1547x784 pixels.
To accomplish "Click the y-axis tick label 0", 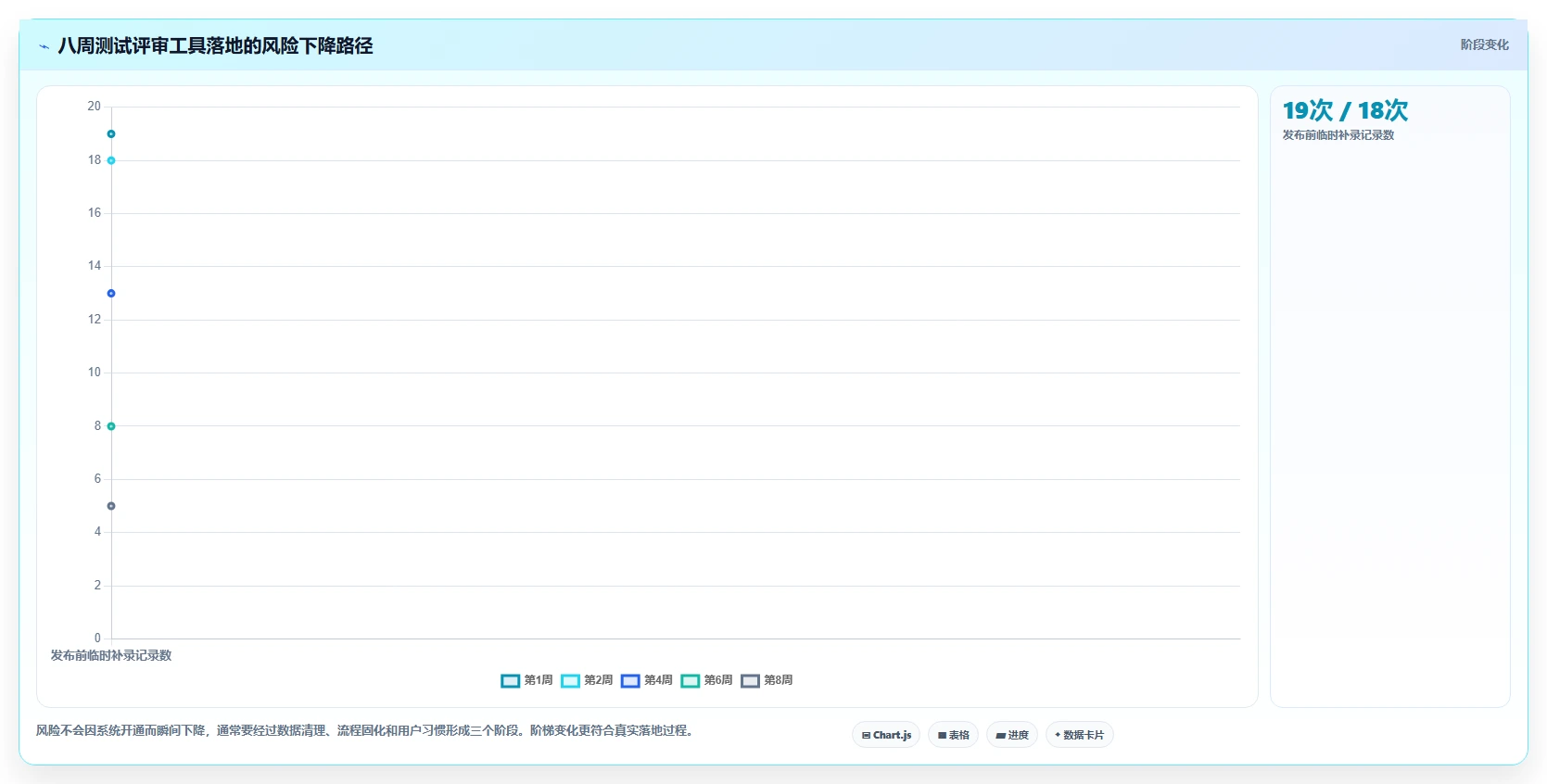I will (x=97, y=639).
